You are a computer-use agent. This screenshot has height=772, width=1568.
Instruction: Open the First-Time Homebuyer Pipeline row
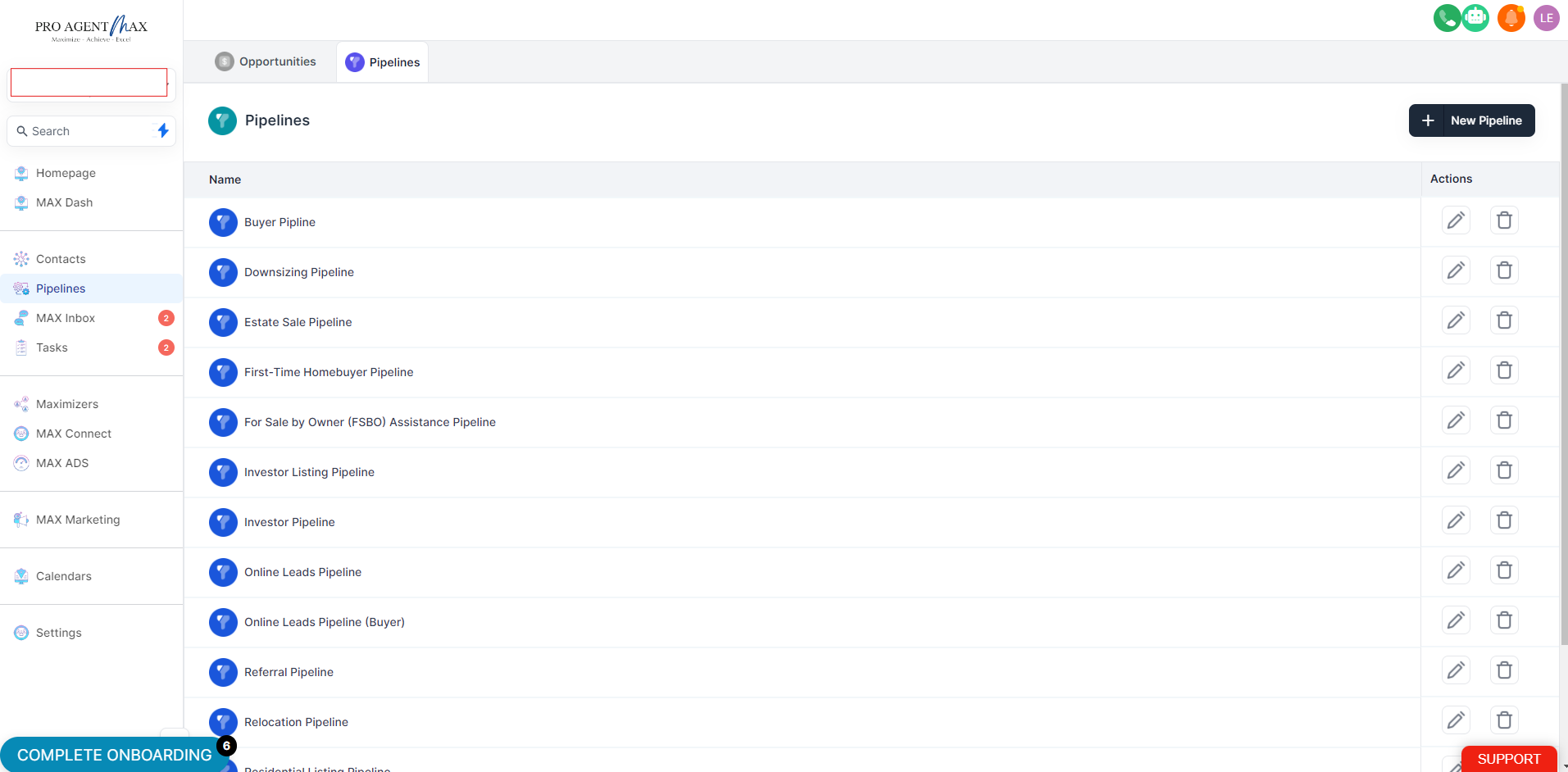pyautogui.click(x=802, y=372)
